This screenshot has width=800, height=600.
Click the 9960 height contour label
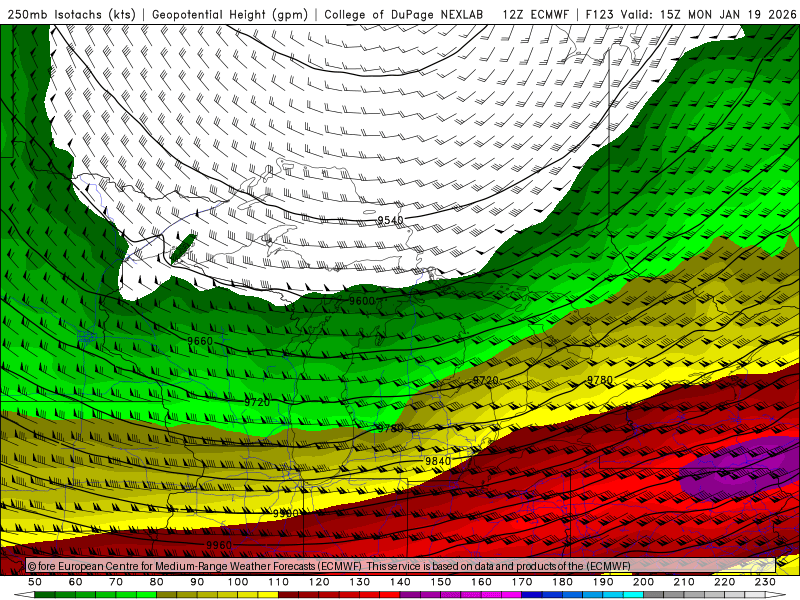coord(219,545)
